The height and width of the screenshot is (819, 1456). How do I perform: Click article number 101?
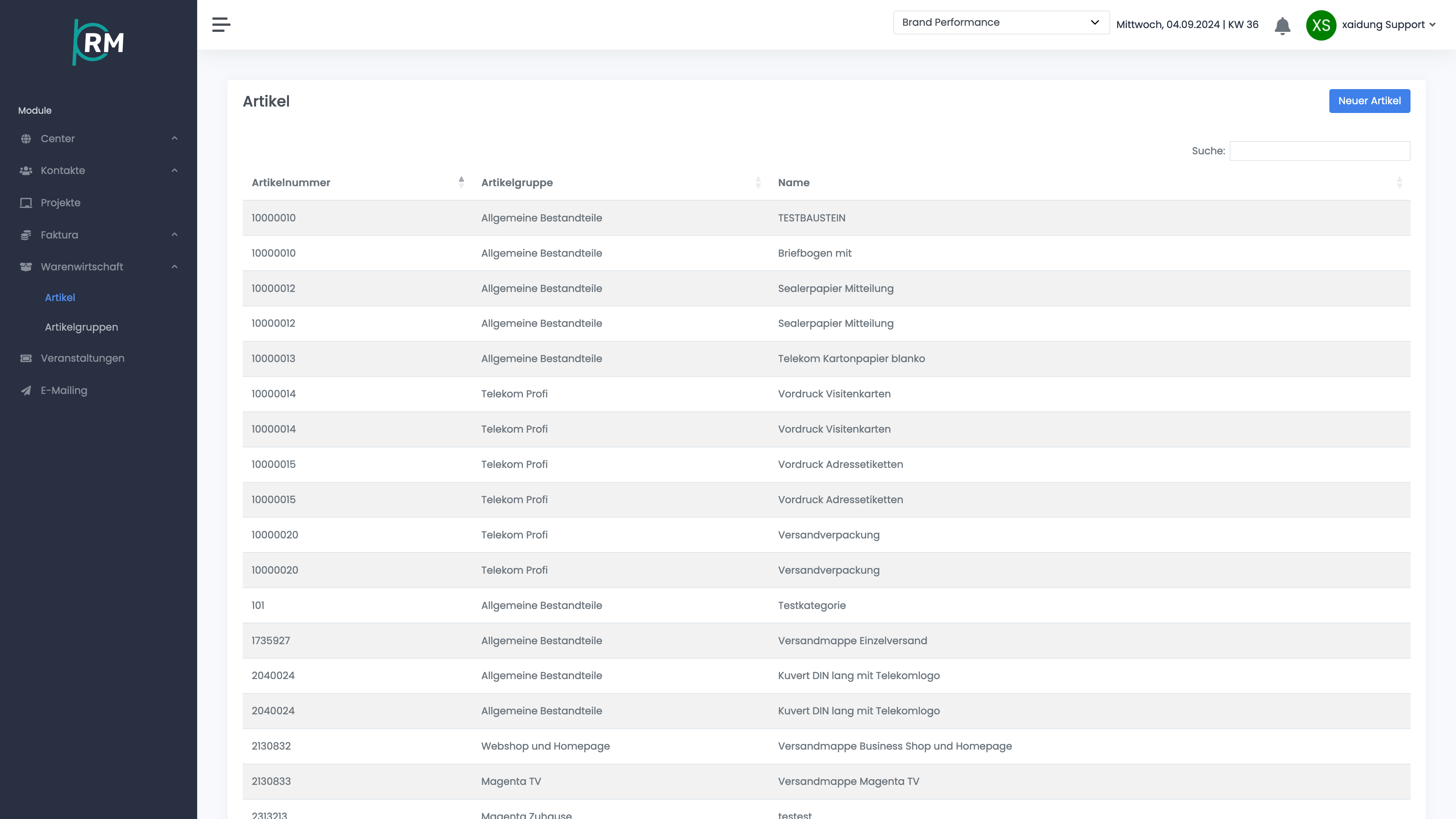[x=258, y=606]
